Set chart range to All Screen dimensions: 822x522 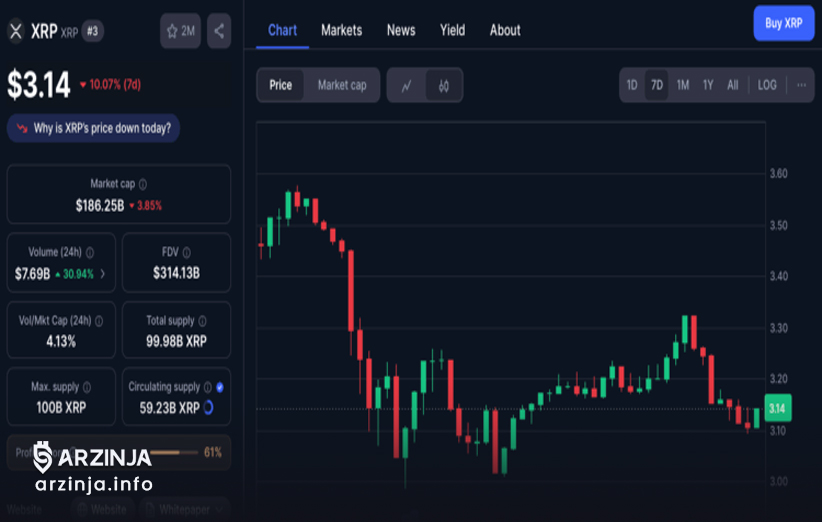click(732, 85)
